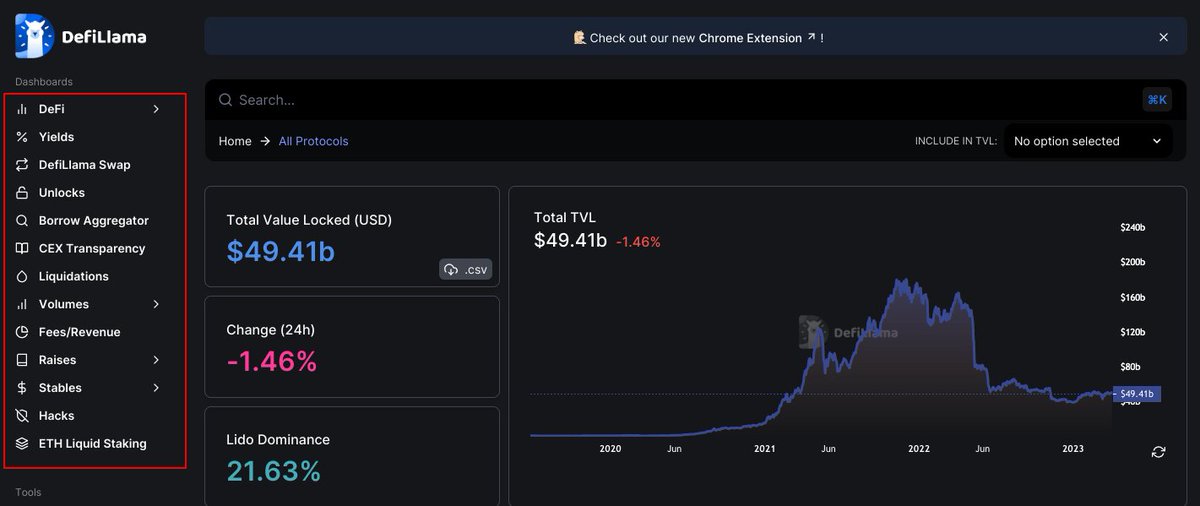Click the Total TVL chart heading
This screenshot has width=1200, height=506.
[x=565, y=217]
